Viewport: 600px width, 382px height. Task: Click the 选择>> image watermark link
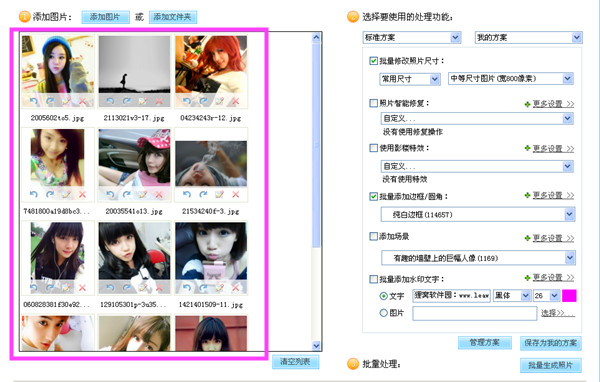click(557, 313)
